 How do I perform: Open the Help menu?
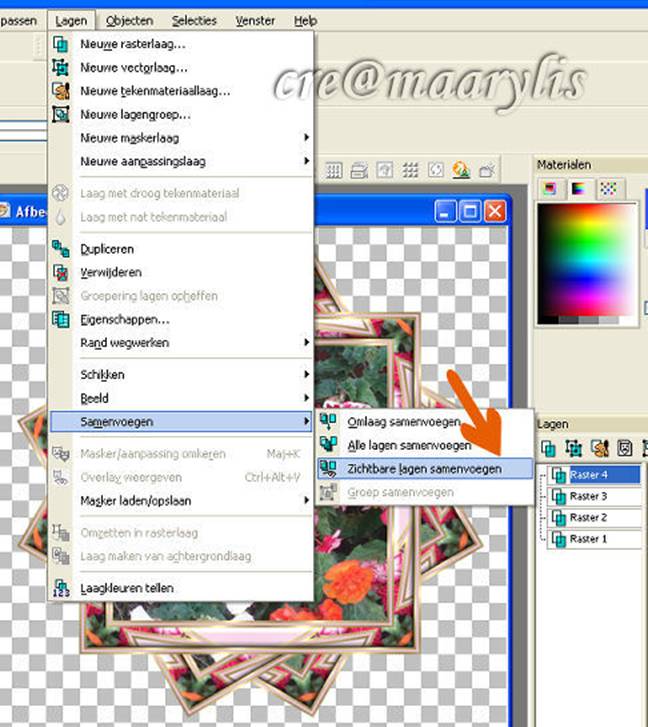click(x=305, y=21)
